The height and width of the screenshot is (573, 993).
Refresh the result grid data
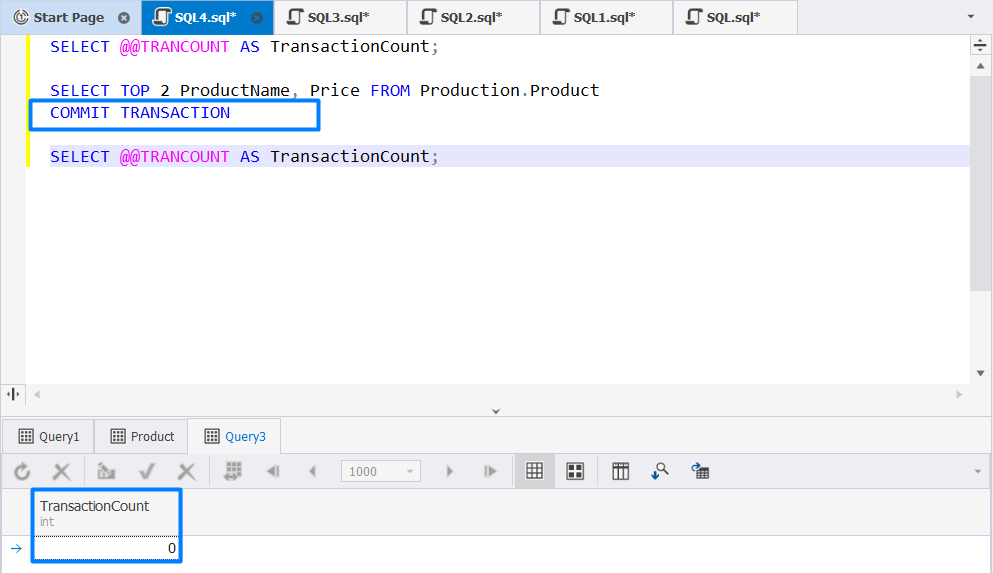22,472
